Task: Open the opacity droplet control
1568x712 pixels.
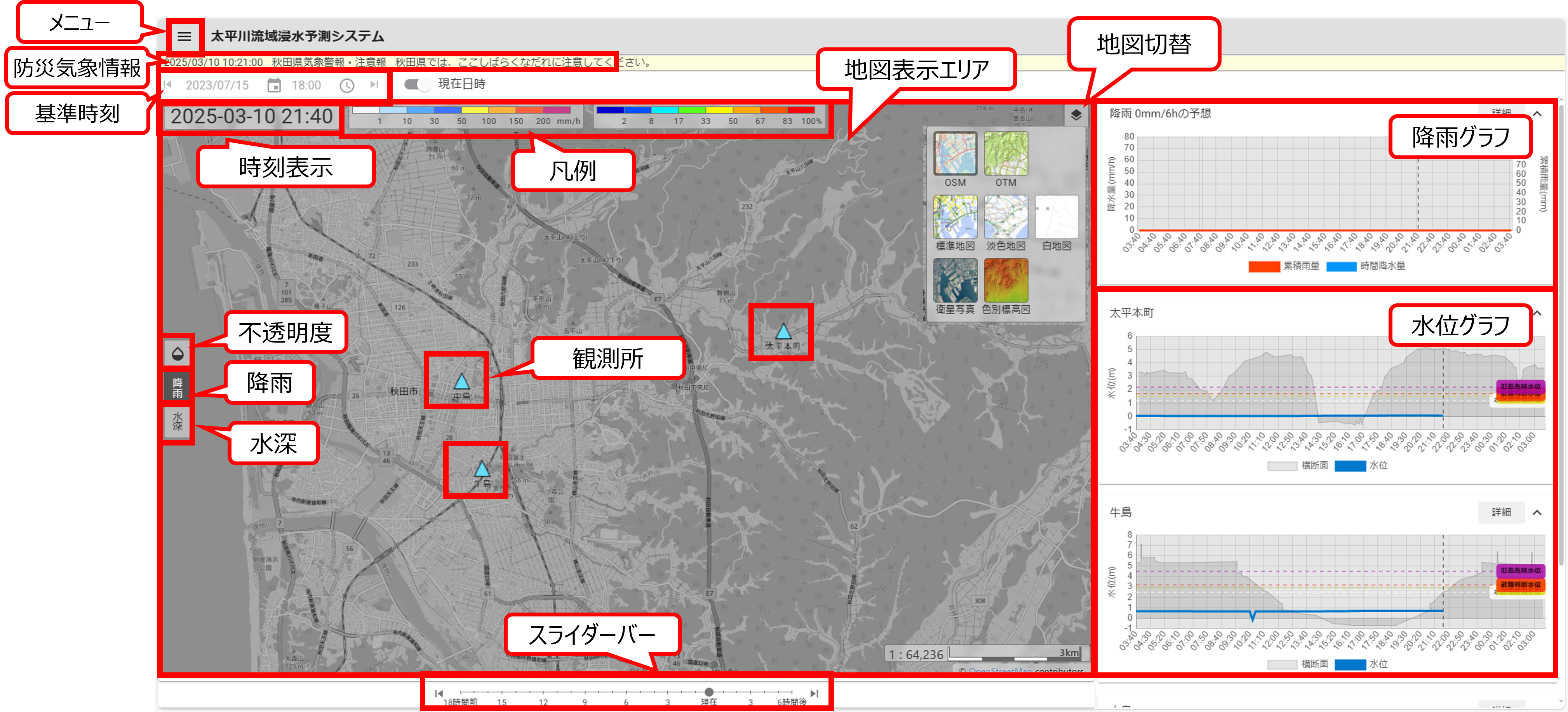Action: tap(178, 353)
